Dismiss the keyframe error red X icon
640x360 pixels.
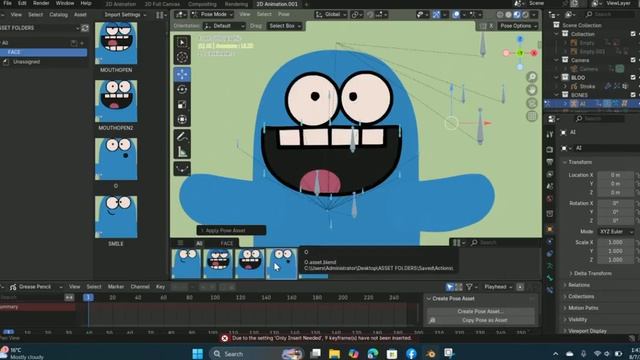[x=224, y=338]
